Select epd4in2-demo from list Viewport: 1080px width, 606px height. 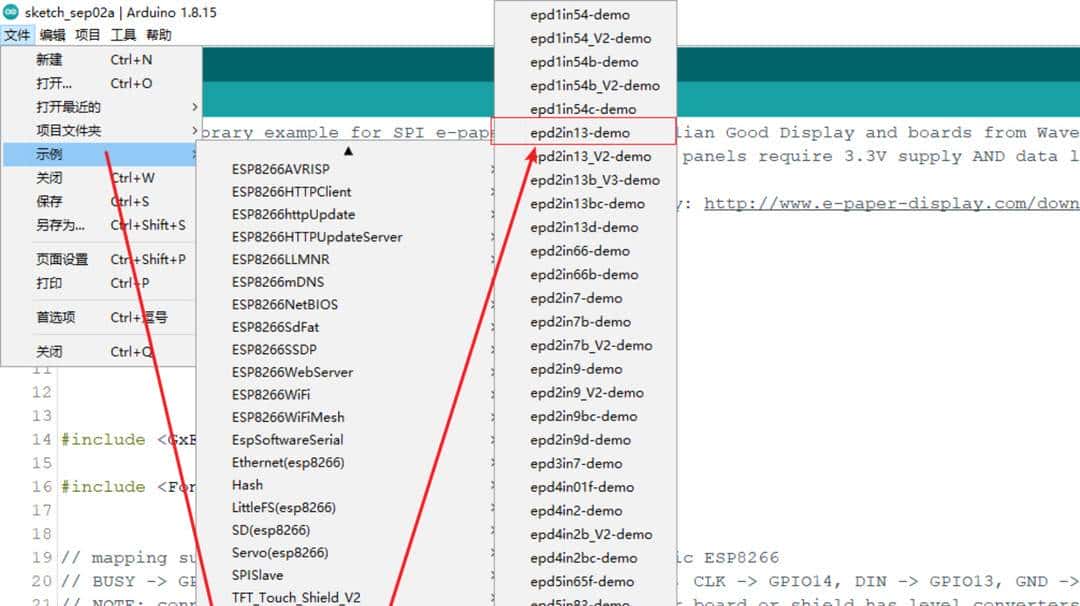tap(576, 511)
